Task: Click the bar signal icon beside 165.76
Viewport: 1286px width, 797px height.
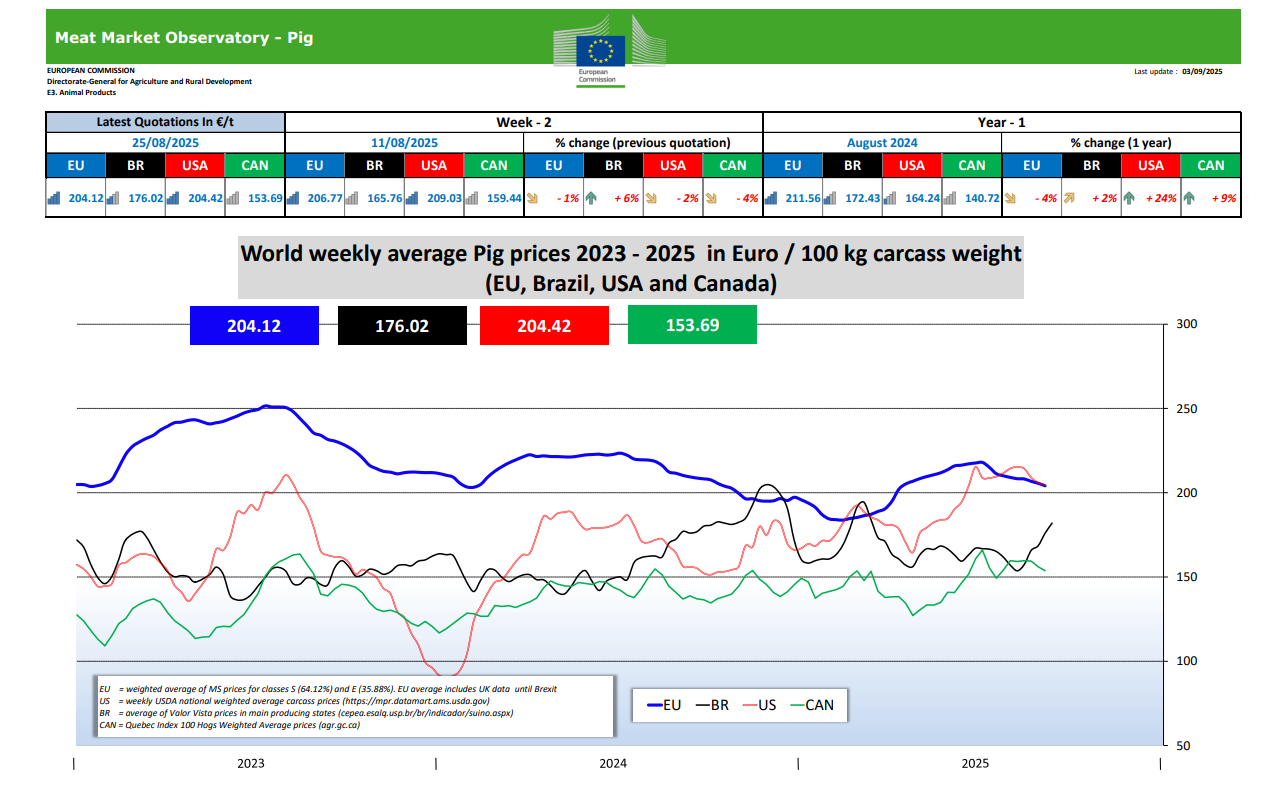Action: (x=353, y=198)
